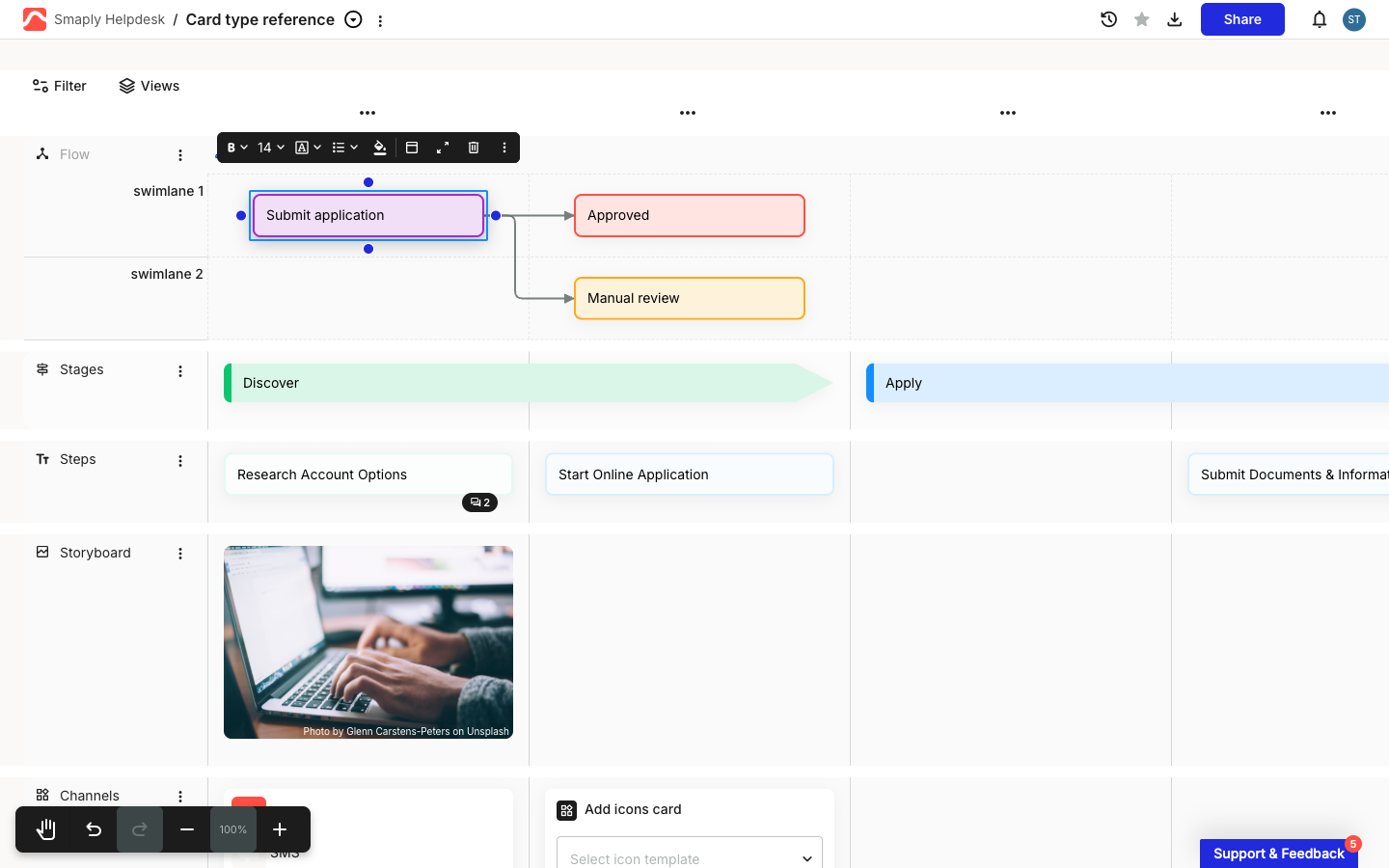Star this board as favorite

click(x=1142, y=19)
